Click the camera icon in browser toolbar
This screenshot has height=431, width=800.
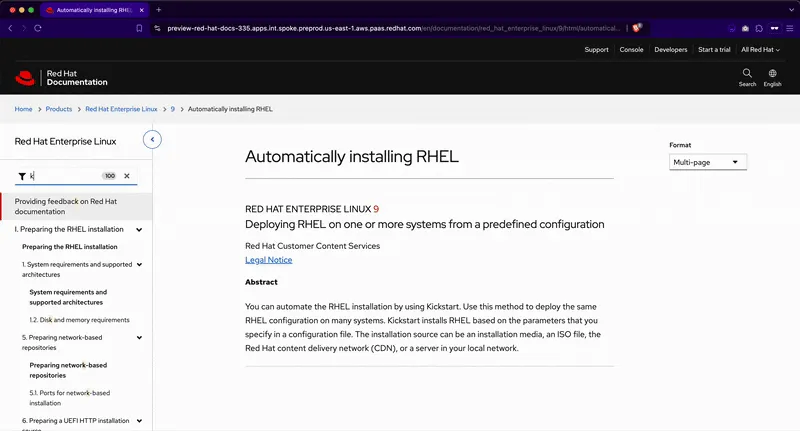click(745, 29)
